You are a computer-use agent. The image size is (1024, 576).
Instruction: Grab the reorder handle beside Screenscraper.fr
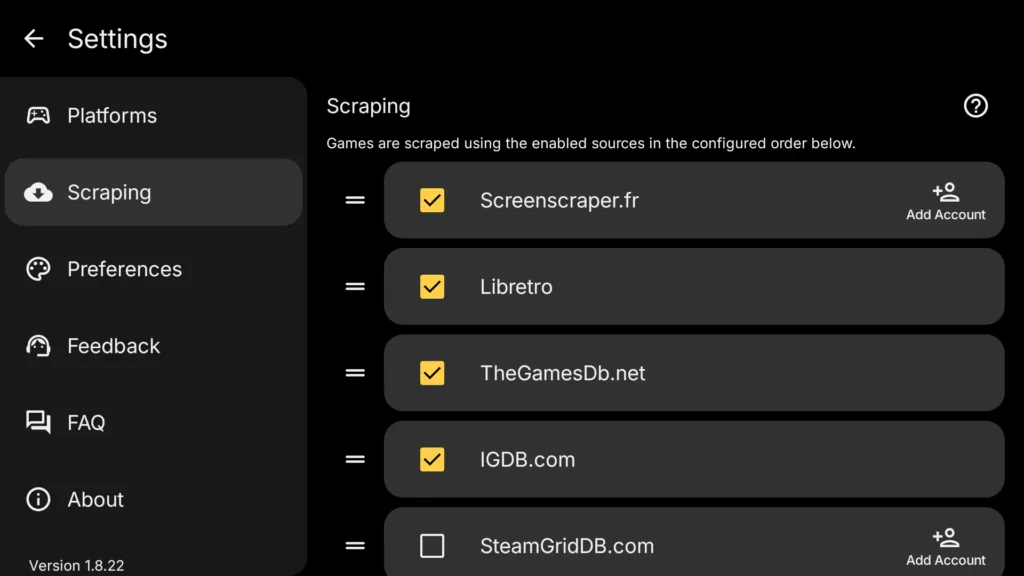(x=355, y=200)
